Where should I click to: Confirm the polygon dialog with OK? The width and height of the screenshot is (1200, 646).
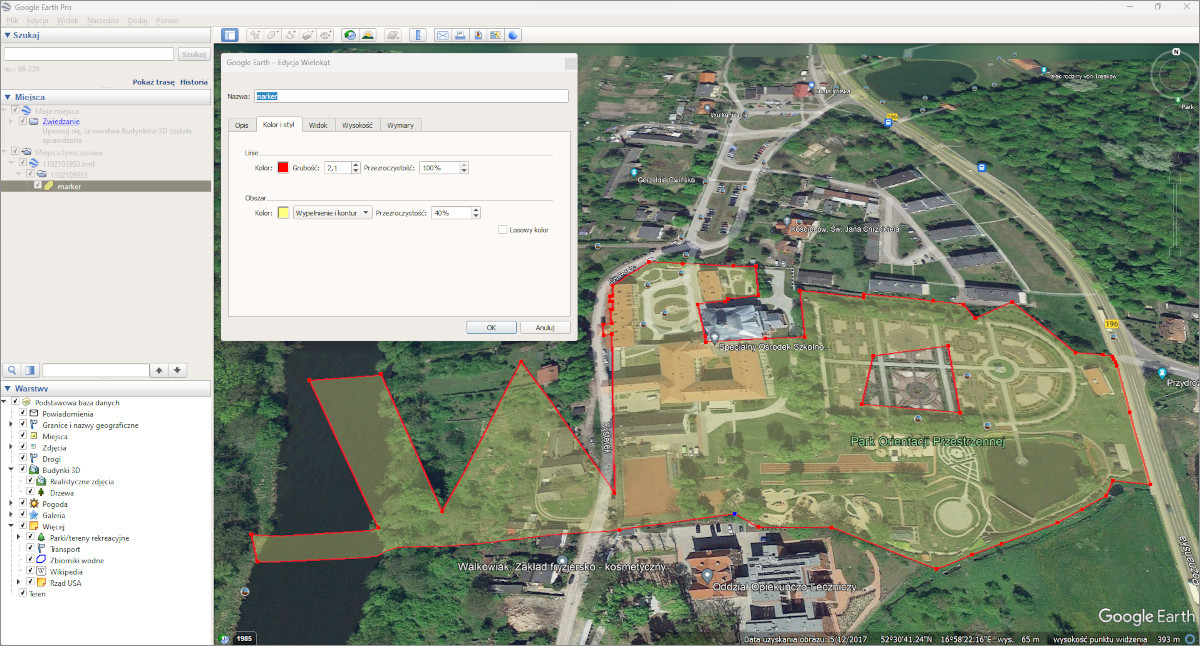(x=491, y=327)
